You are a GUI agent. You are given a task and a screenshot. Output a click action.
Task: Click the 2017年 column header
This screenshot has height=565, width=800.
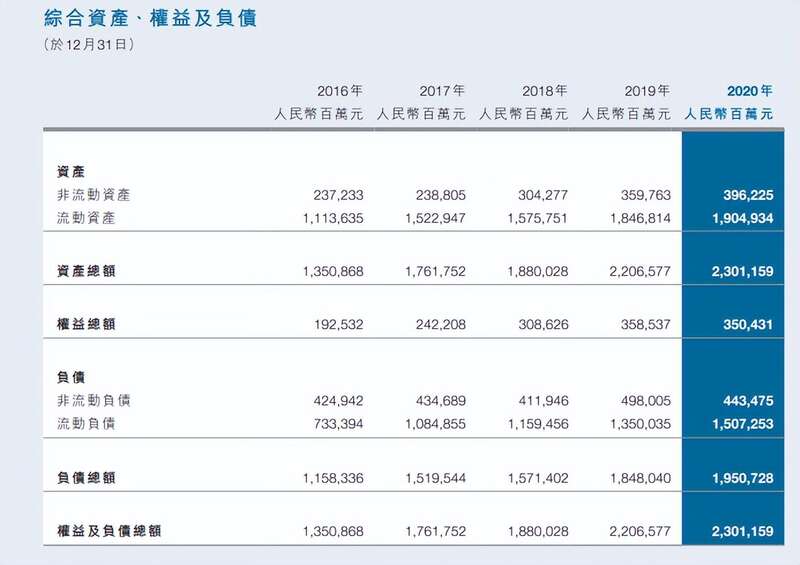(442, 91)
